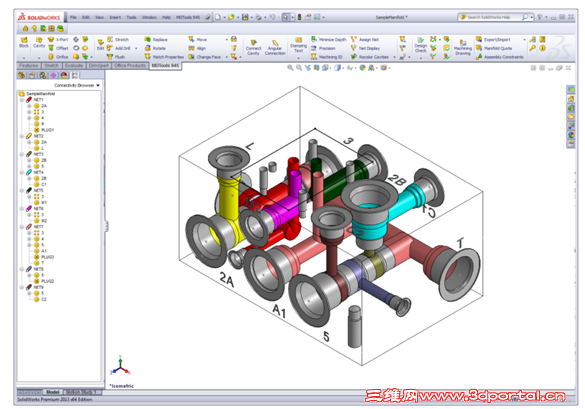Click Zoom to Fit in view toolbar
This screenshot has width=585, height=409.
click(x=290, y=68)
